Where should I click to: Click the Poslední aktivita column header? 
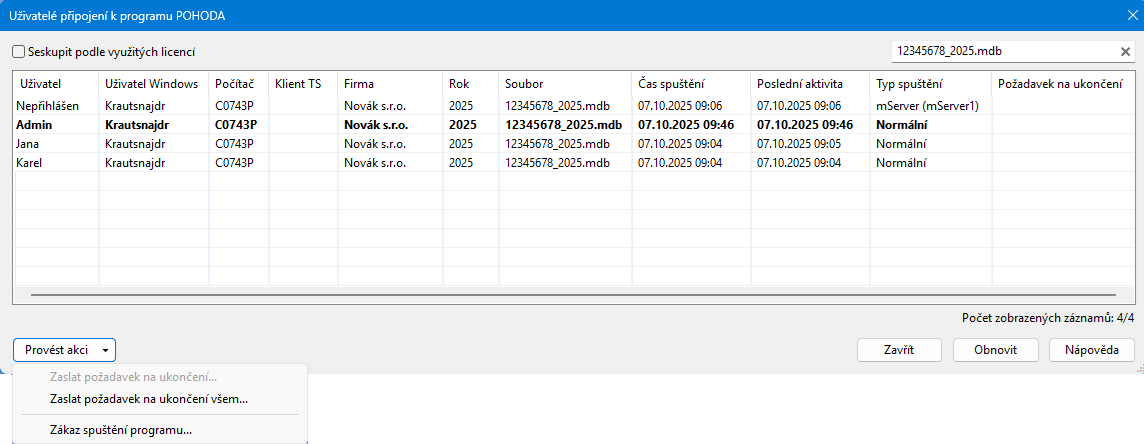coord(800,84)
